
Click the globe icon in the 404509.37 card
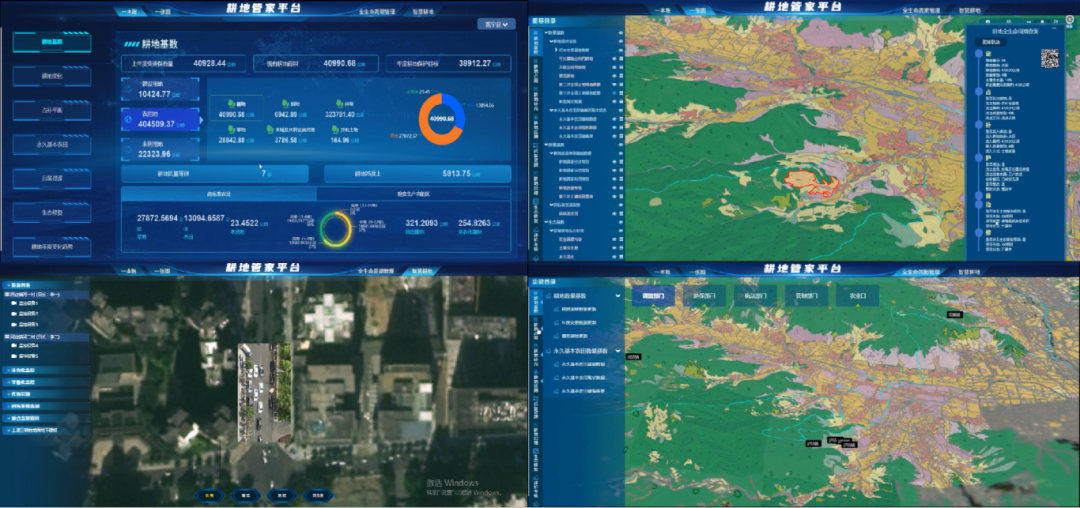click(x=127, y=118)
